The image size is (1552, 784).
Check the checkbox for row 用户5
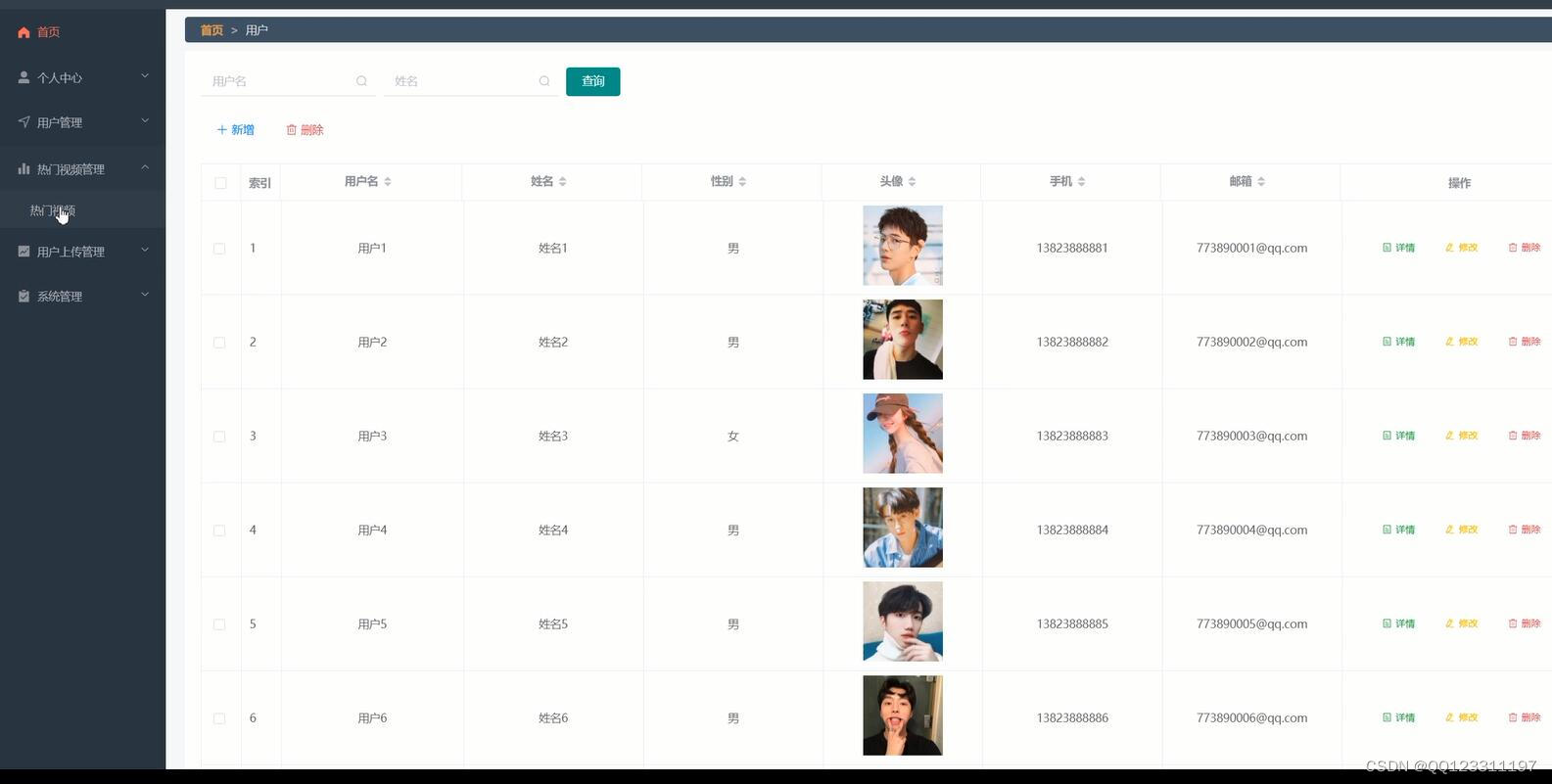coord(219,624)
